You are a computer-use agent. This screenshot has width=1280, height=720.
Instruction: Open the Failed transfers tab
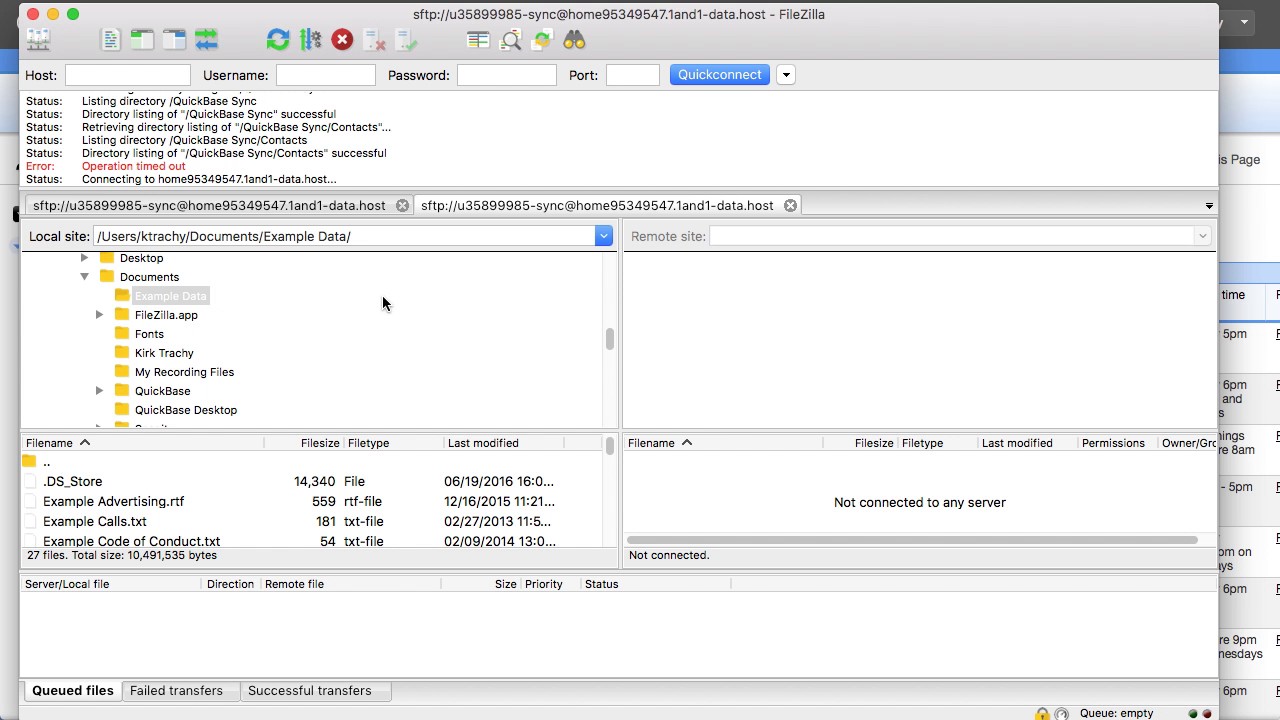pyautogui.click(x=176, y=691)
